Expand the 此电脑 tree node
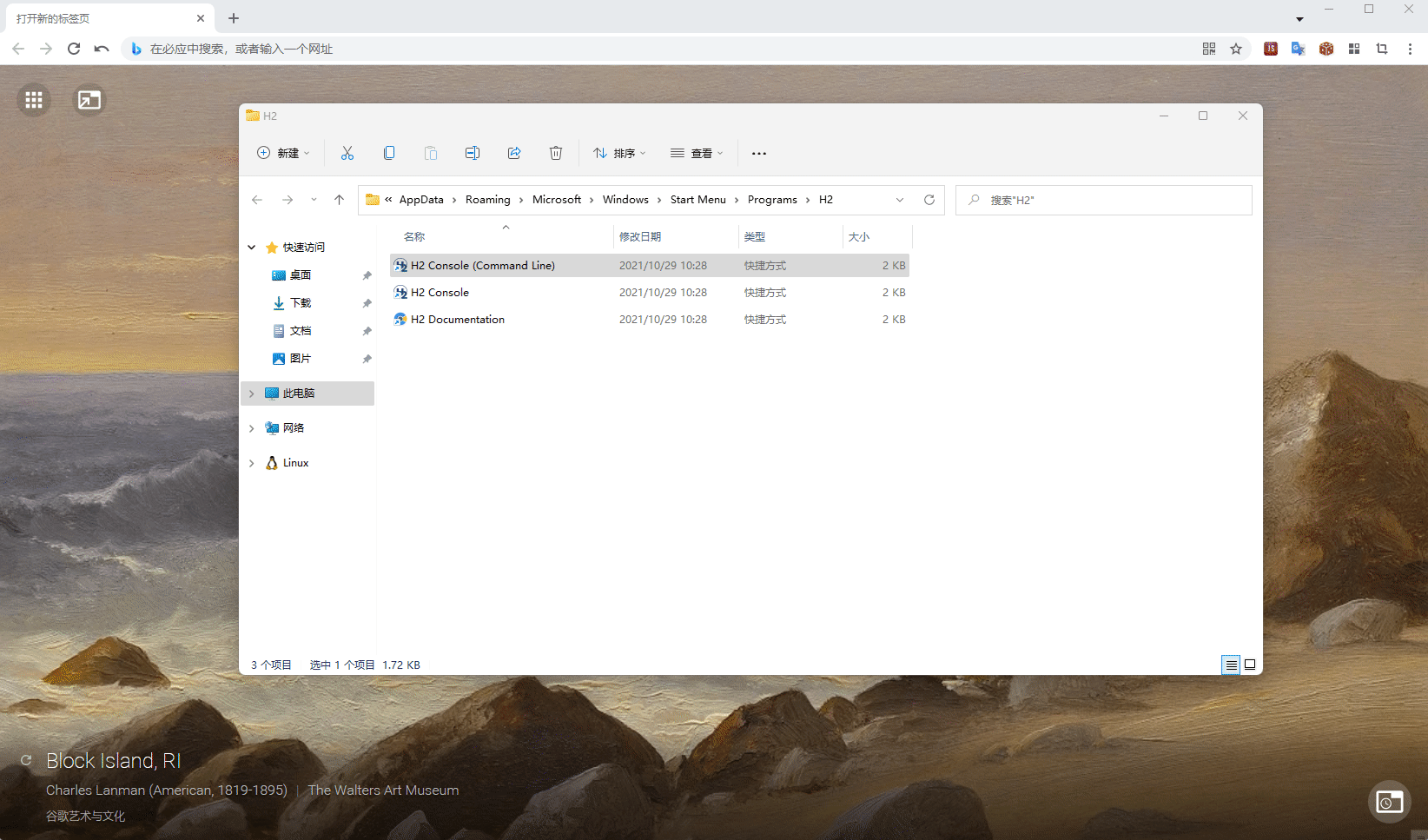This screenshot has height=840, width=1428. [252, 394]
